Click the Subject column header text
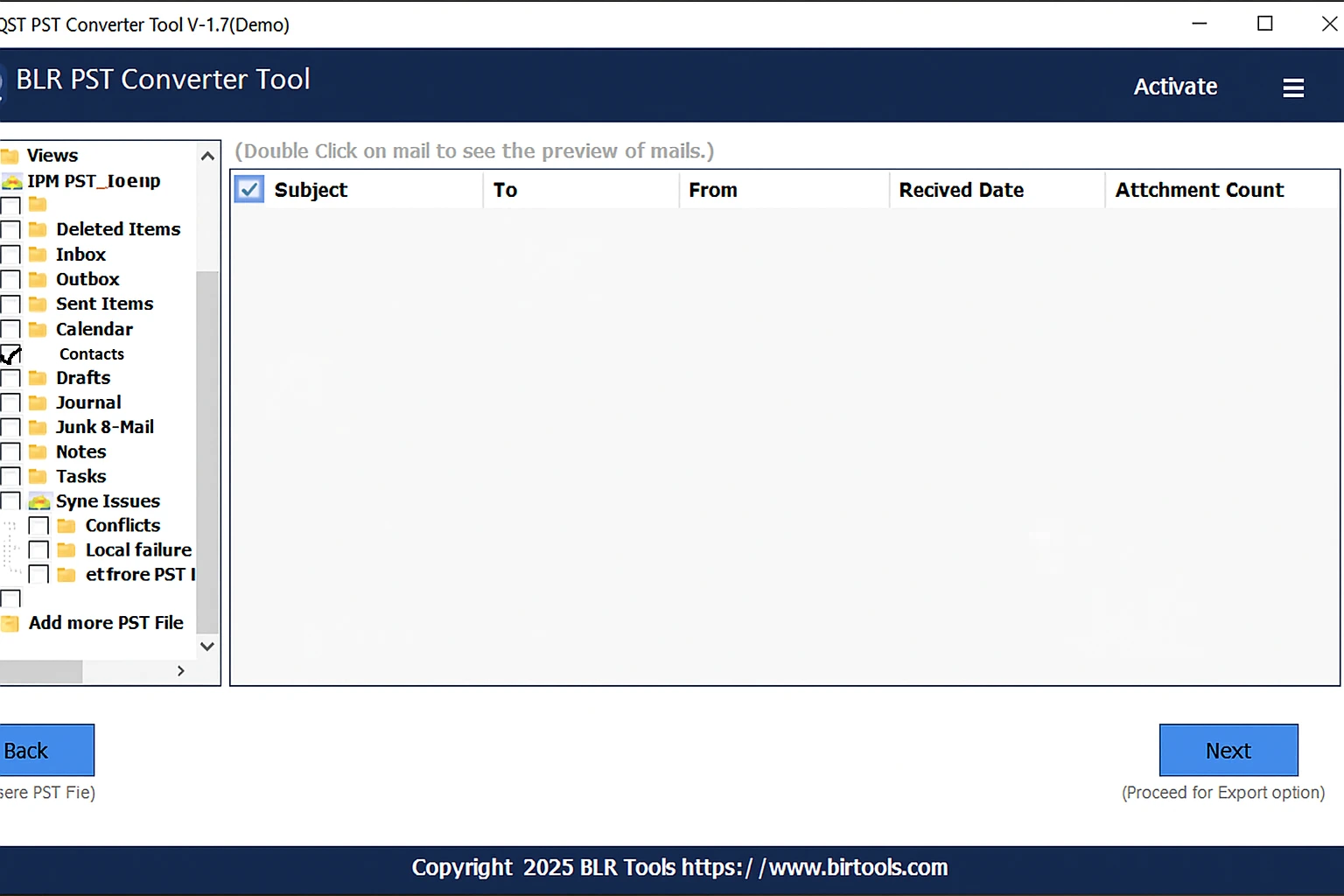The image size is (1344, 896). pos(311,190)
